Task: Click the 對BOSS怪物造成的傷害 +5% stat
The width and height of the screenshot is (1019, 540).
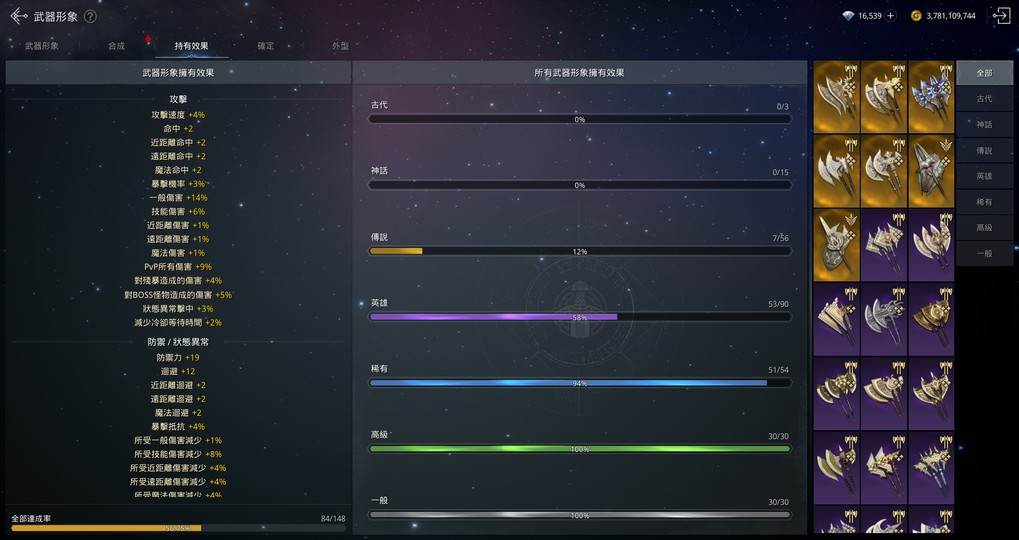Action: [178, 295]
